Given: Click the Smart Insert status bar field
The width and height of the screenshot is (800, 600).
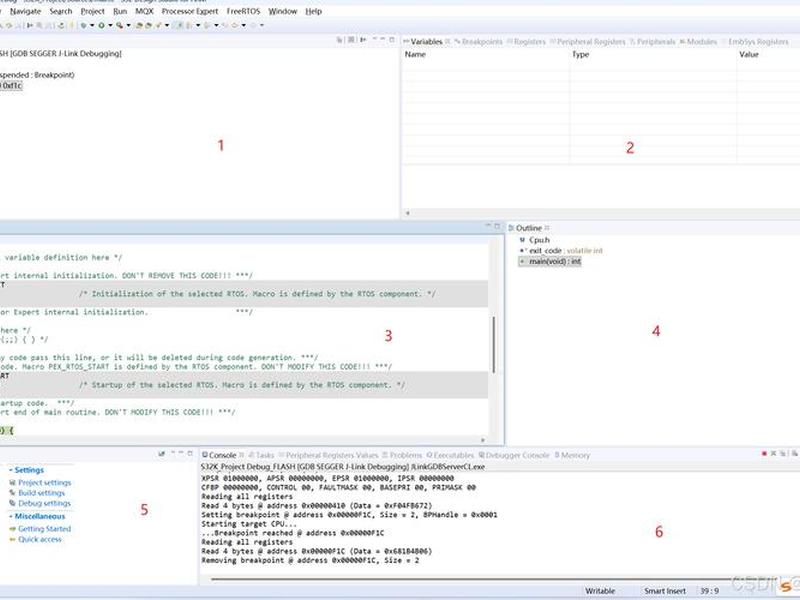Looking at the screenshot, I should (665, 590).
